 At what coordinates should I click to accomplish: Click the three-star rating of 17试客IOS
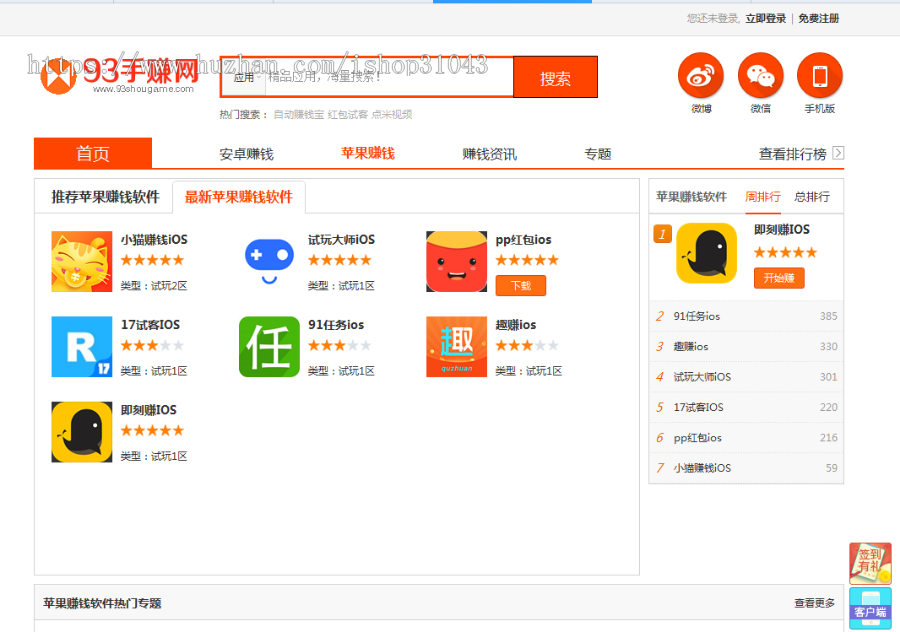coord(152,346)
